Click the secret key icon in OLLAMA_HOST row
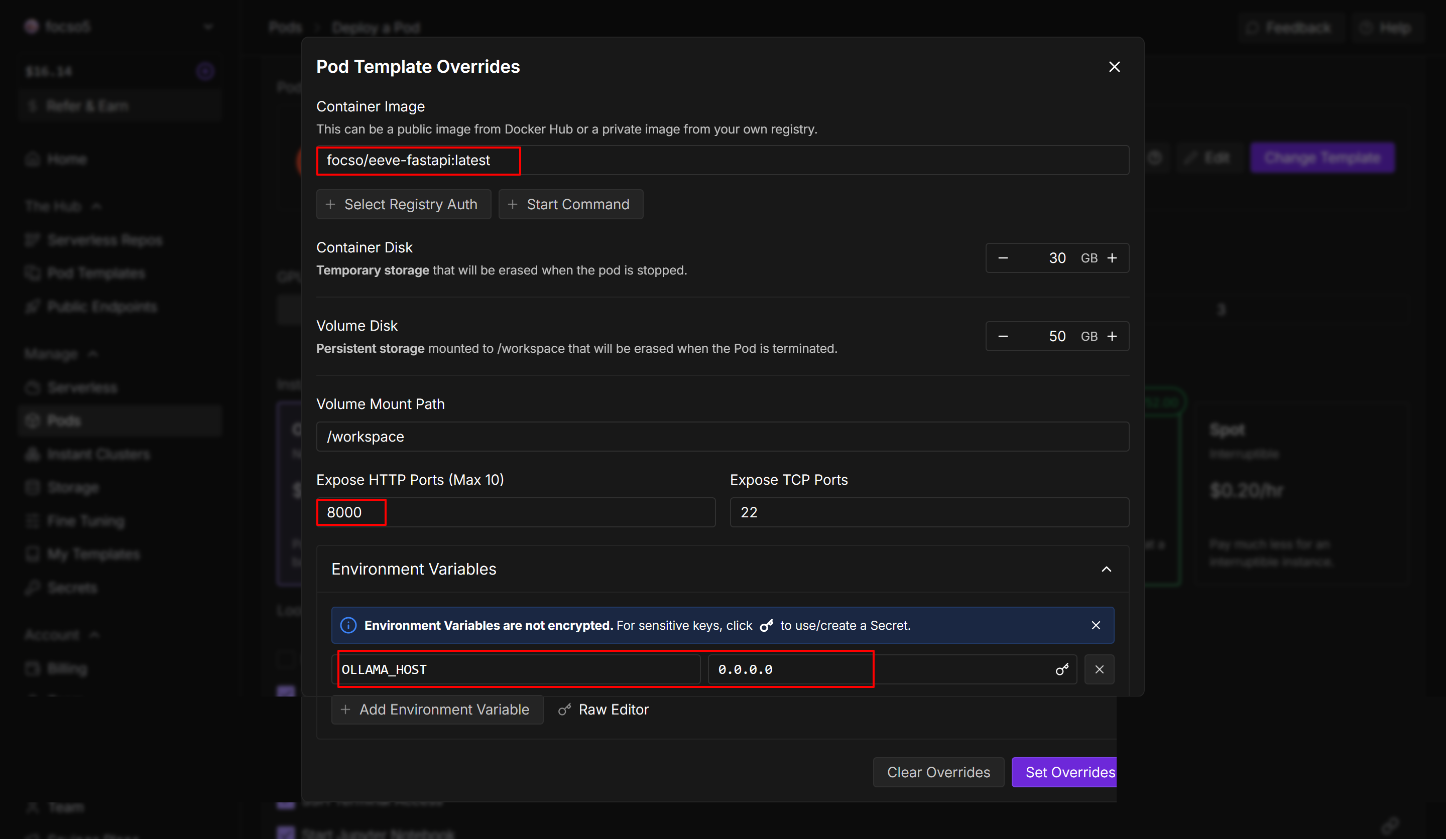The height and width of the screenshot is (840, 1446). click(1061, 669)
